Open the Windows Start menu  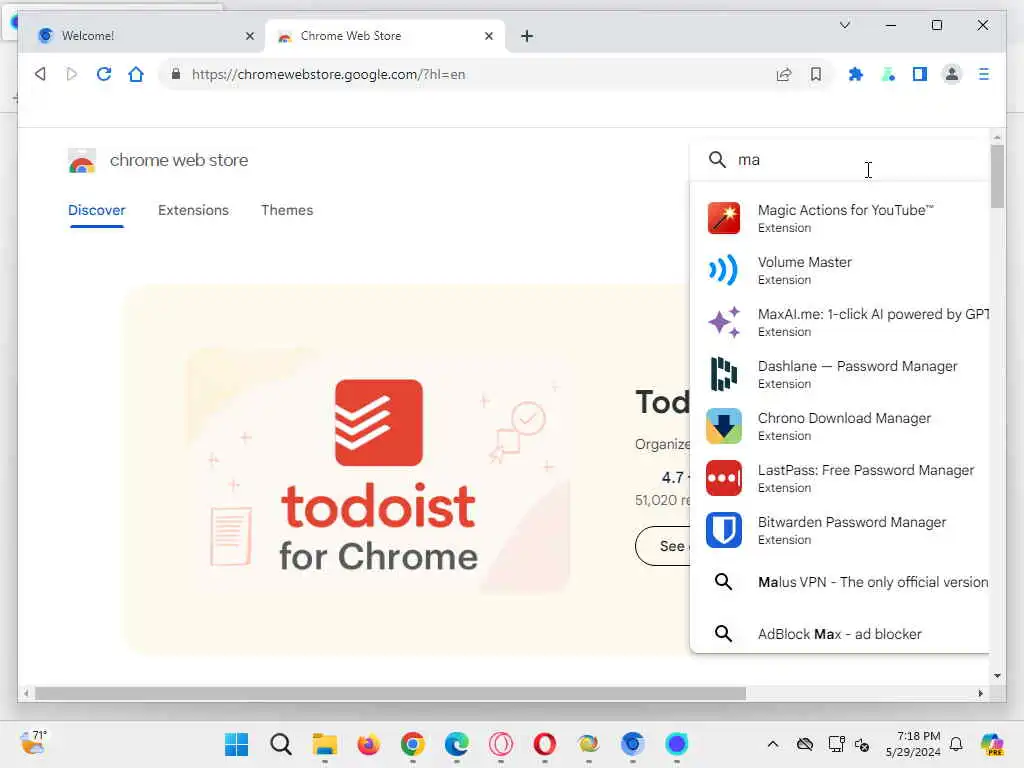tap(236, 744)
